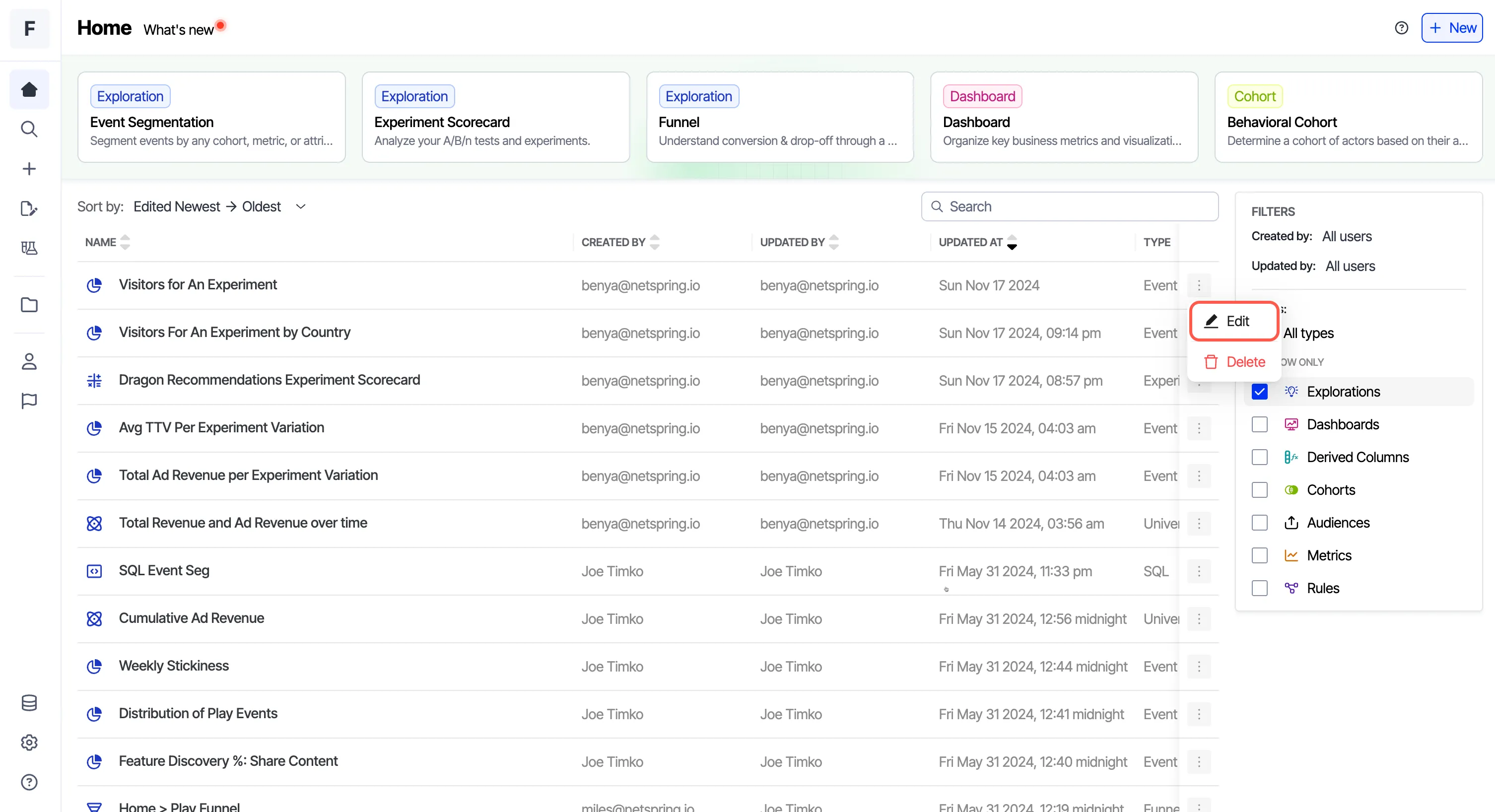Check the Metrics filter checkbox
Screen dimensions: 1495x812
click(1259, 555)
